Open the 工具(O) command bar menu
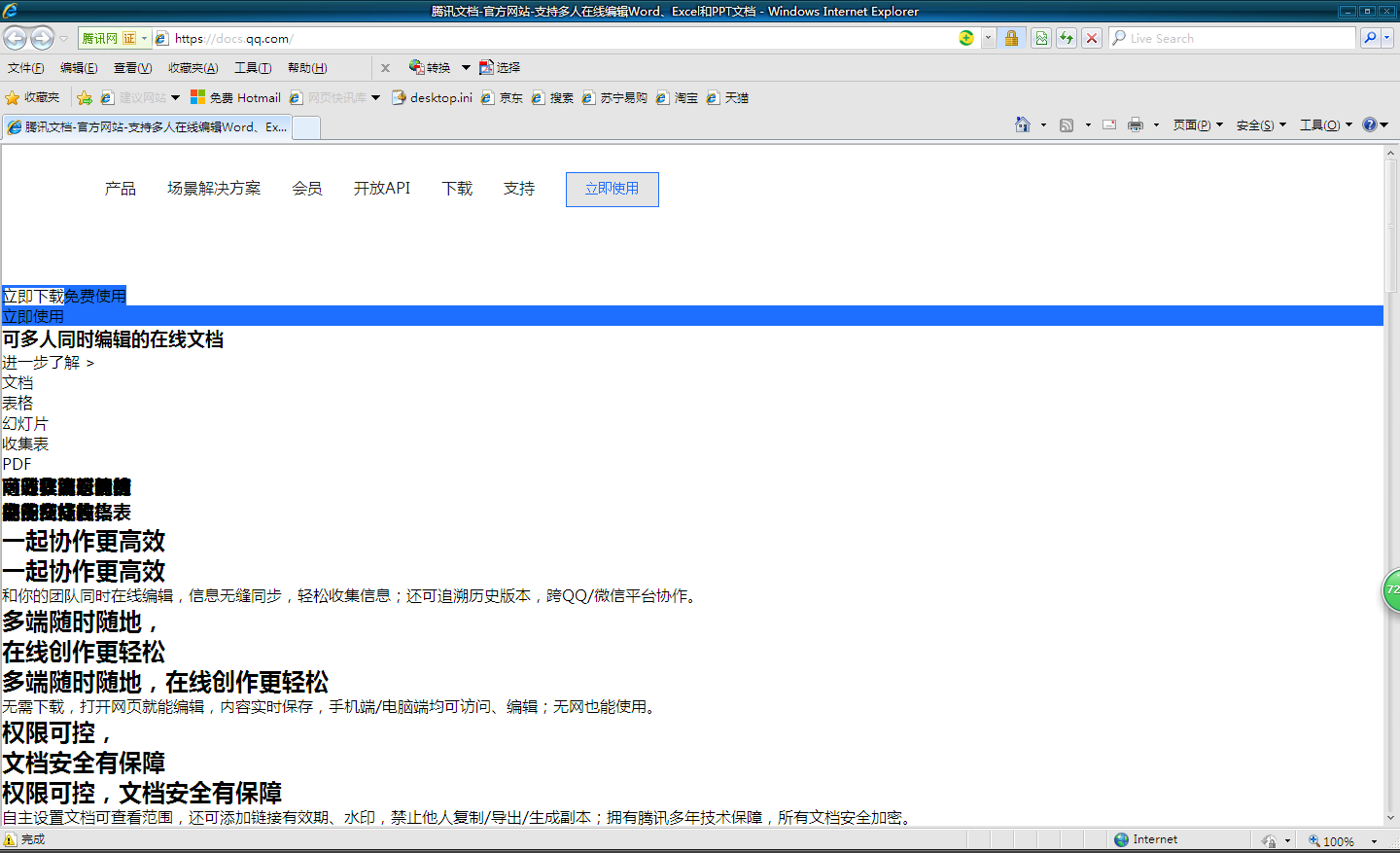Screen dimensions: 1400x853 click(x=1326, y=124)
